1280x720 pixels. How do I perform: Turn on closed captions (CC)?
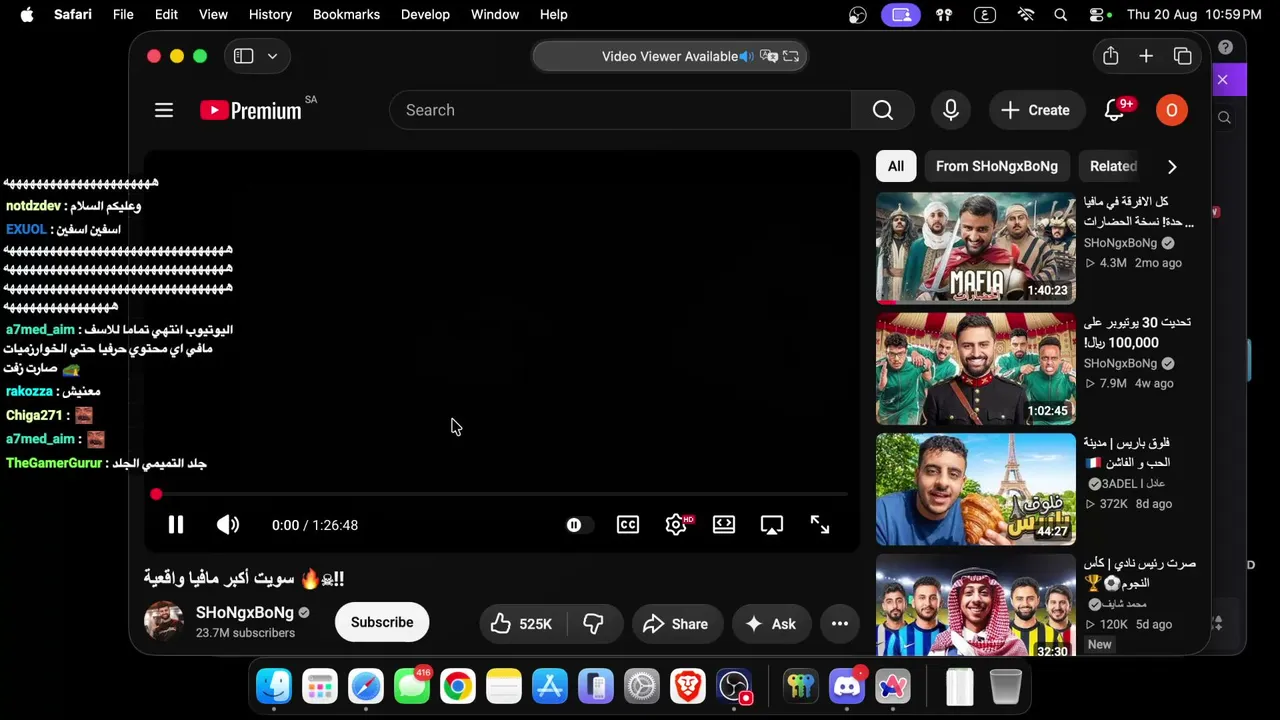tap(628, 525)
